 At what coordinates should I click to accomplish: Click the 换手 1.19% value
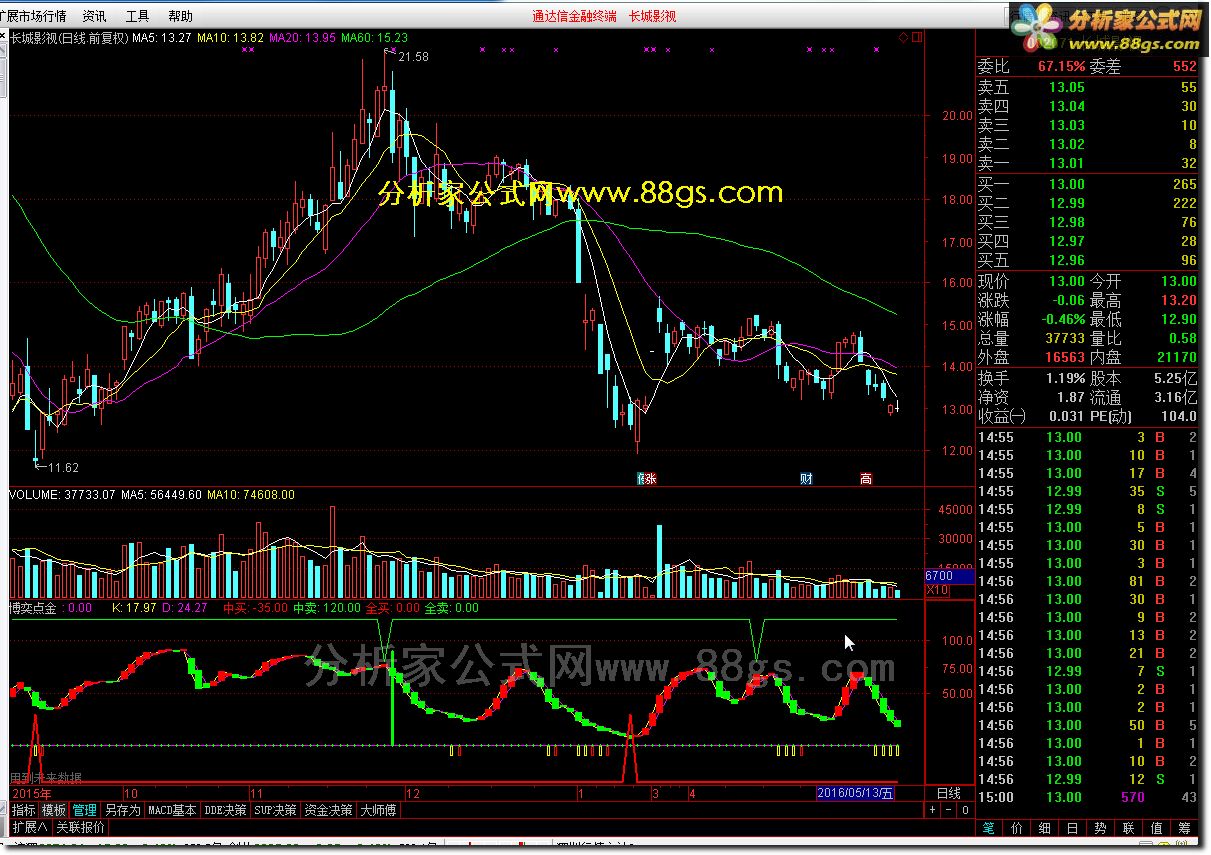point(1065,378)
